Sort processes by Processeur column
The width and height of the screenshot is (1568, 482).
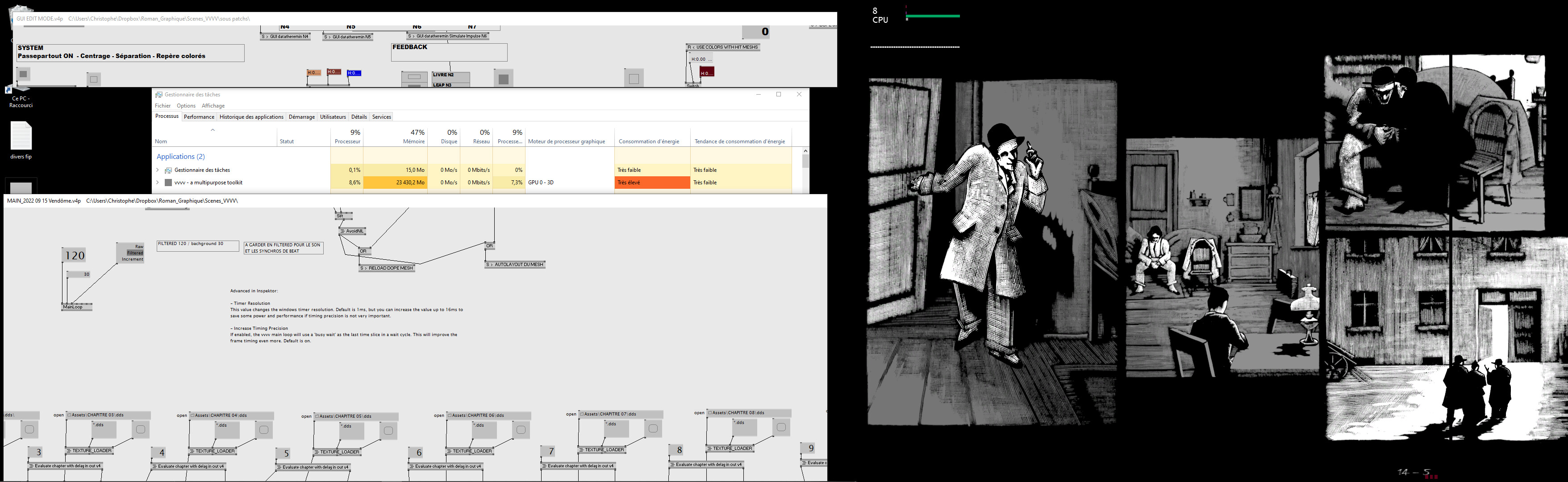(347, 137)
